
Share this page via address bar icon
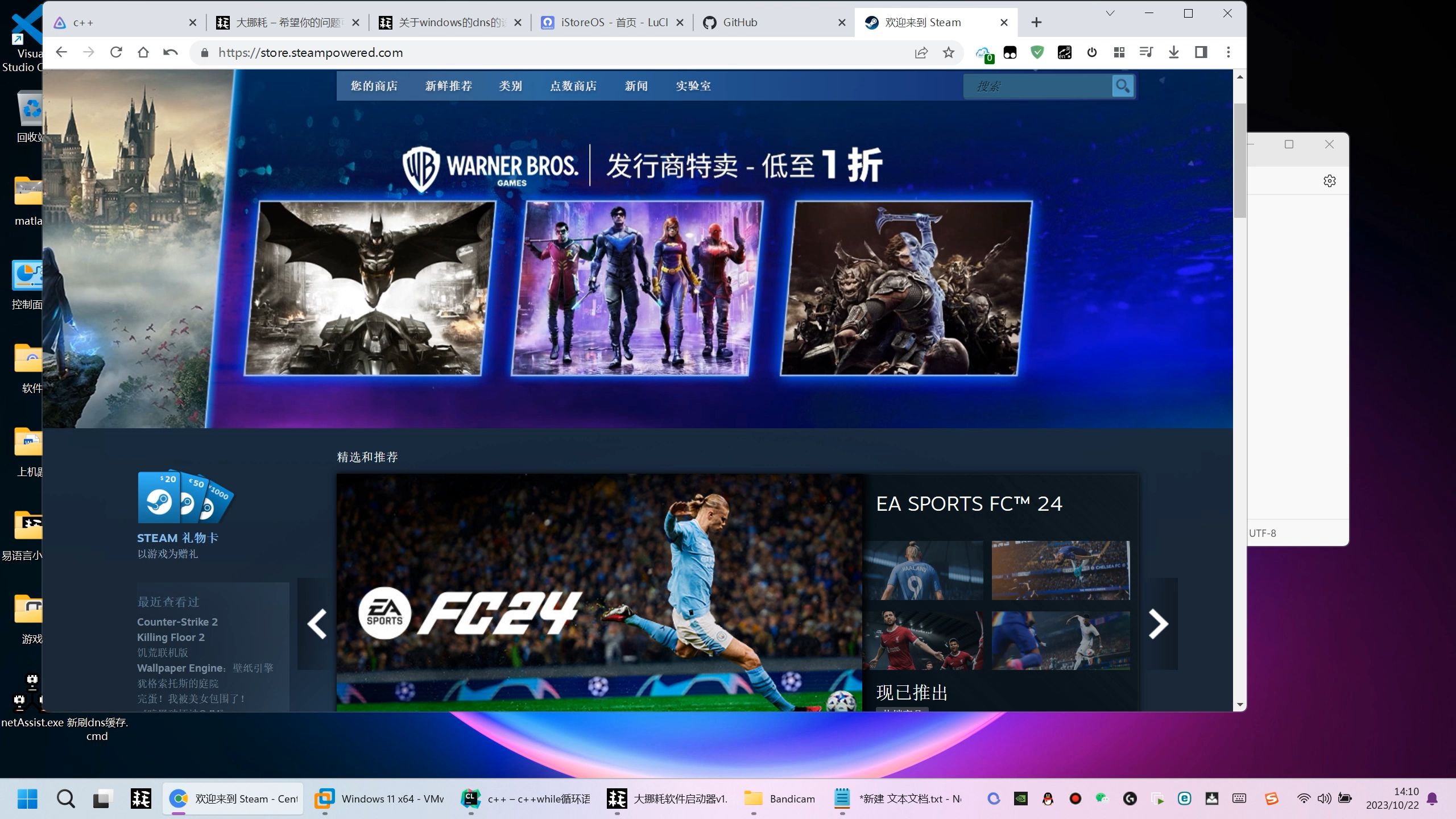(921, 52)
